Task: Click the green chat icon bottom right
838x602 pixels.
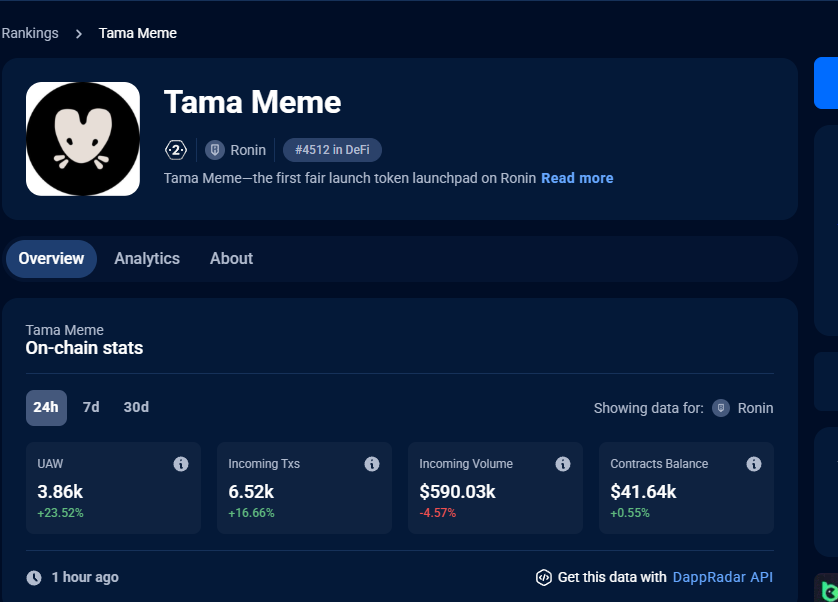Action: click(829, 591)
